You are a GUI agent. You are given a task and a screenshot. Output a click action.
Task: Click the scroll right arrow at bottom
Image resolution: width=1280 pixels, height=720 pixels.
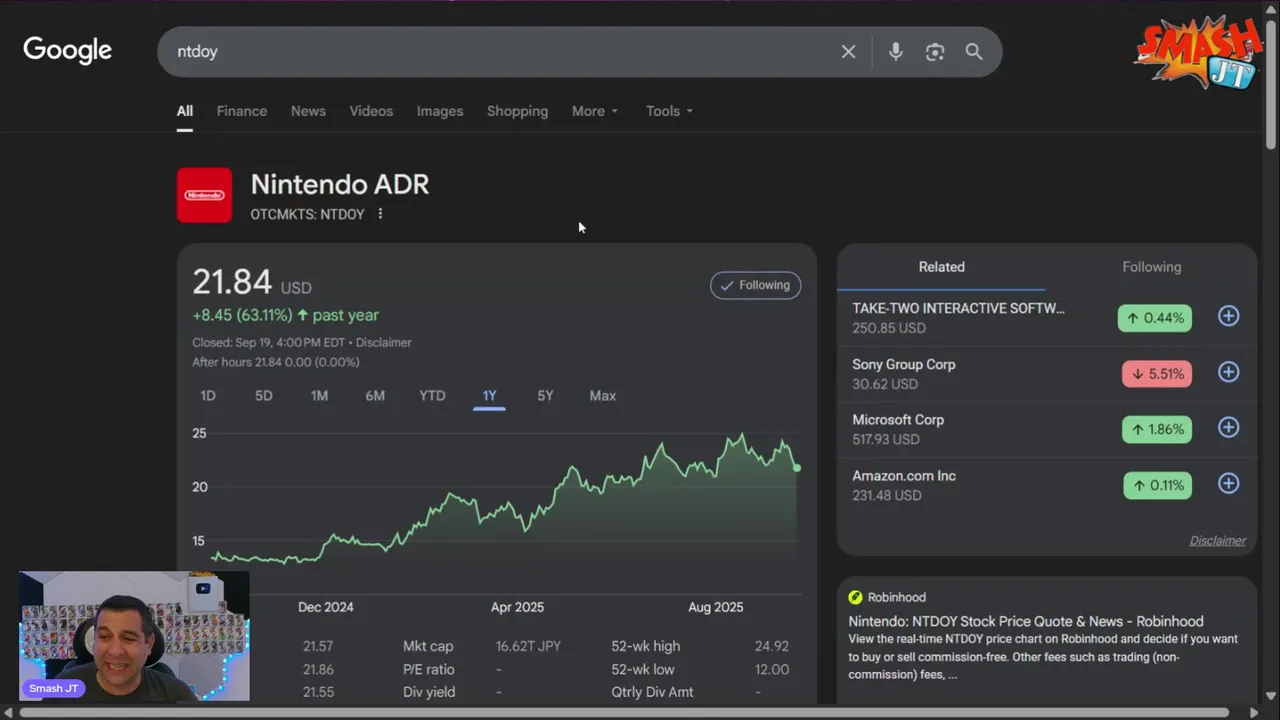point(1254,712)
